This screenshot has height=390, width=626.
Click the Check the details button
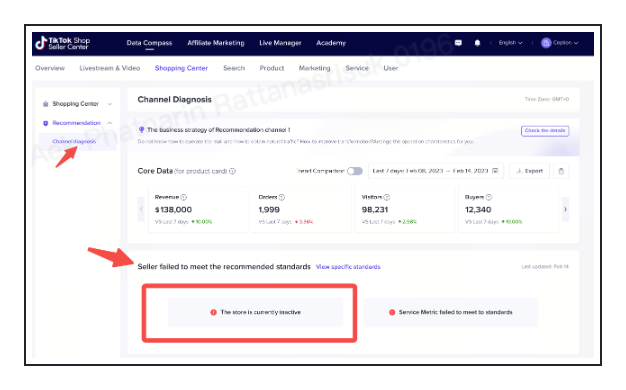pyautogui.click(x=545, y=131)
